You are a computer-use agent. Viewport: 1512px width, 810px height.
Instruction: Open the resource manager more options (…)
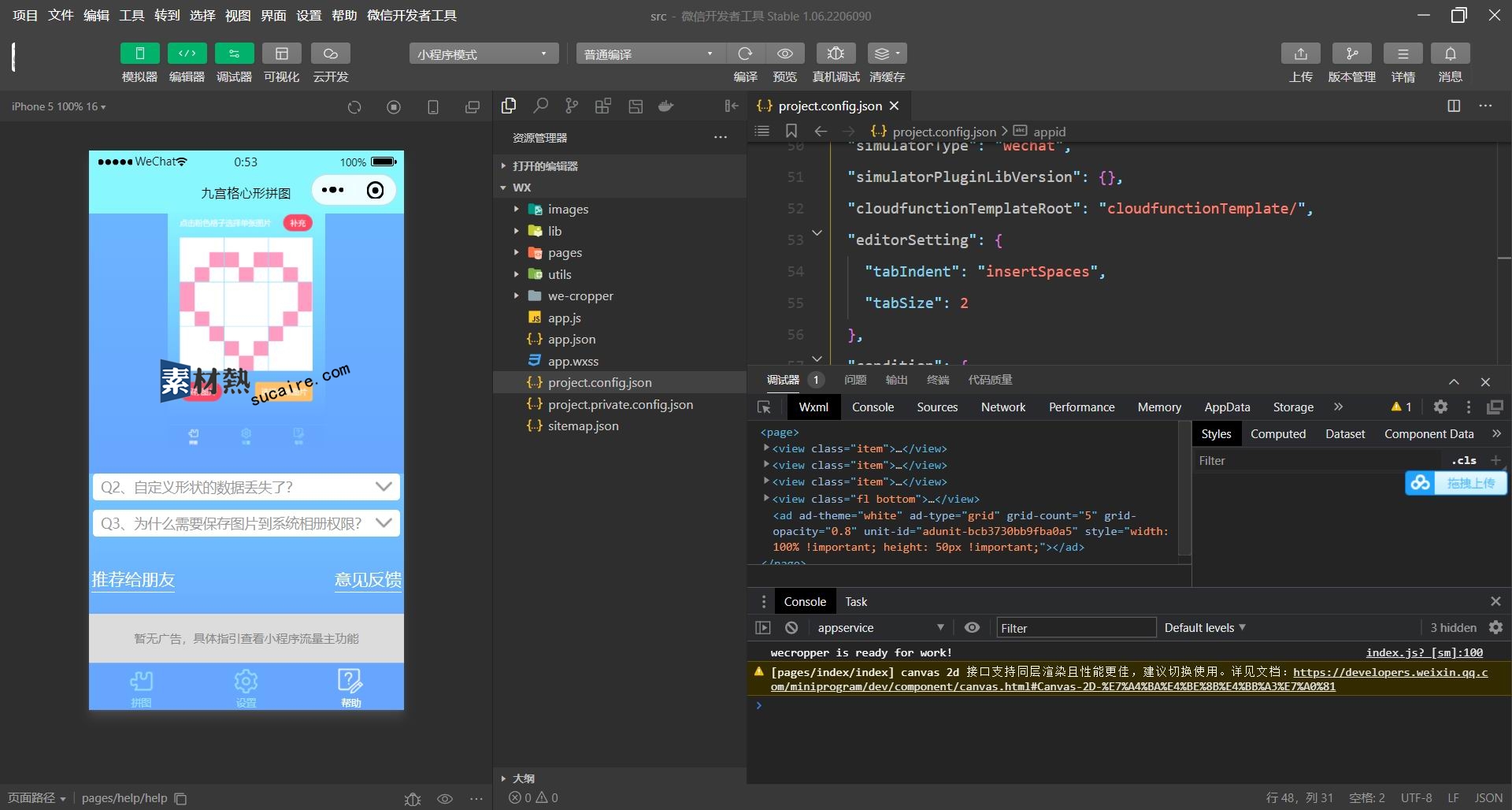[x=721, y=137]
